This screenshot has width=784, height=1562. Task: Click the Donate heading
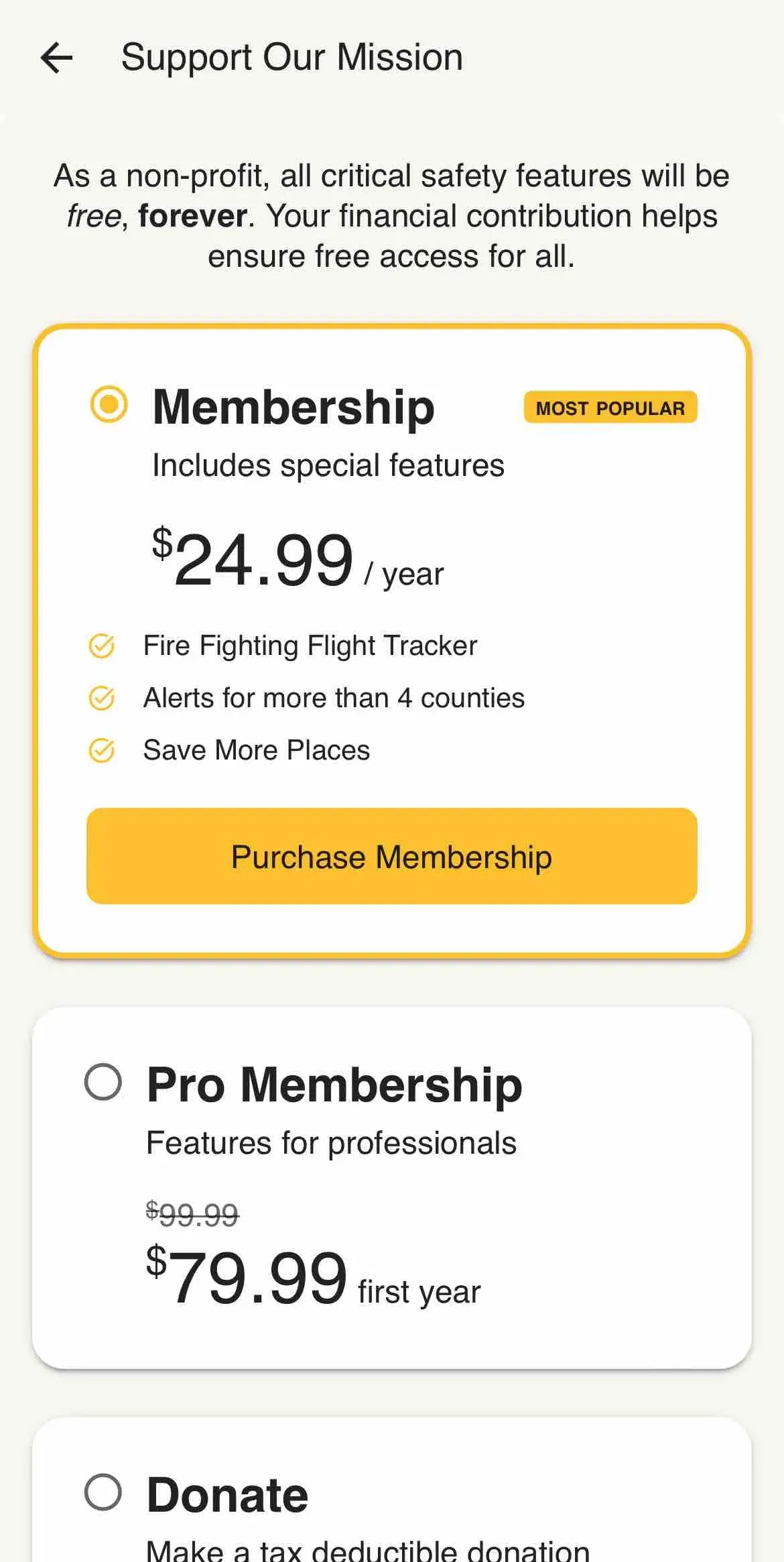pos(227,1495)
